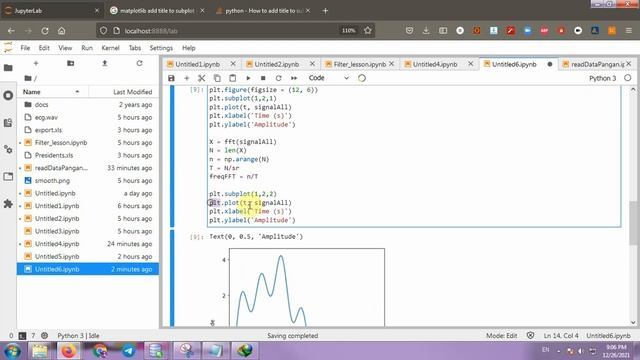Open the File menu
The width and height of the screenshot is (640, 360).
coord(25,48)
